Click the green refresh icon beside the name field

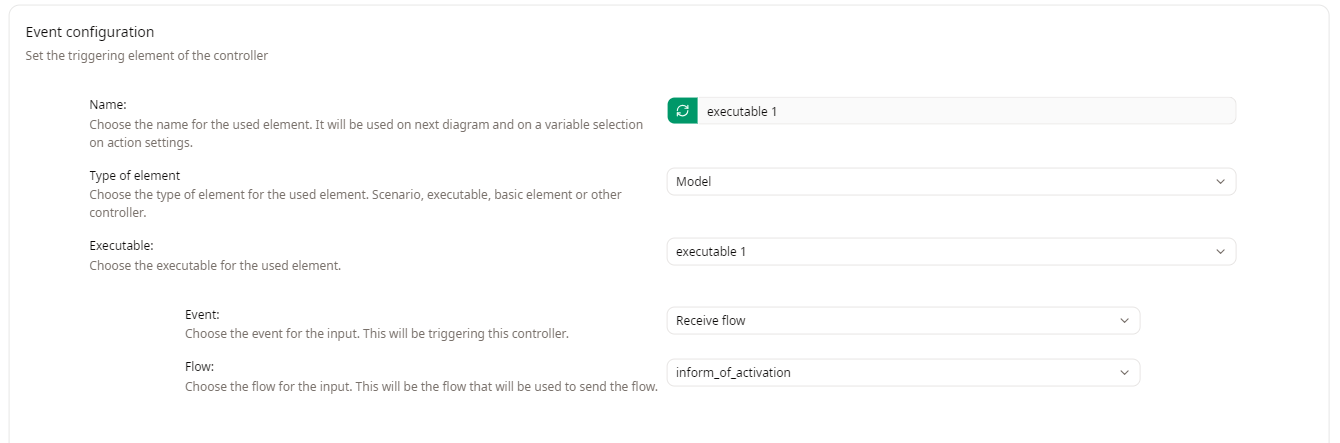[682, 111]
